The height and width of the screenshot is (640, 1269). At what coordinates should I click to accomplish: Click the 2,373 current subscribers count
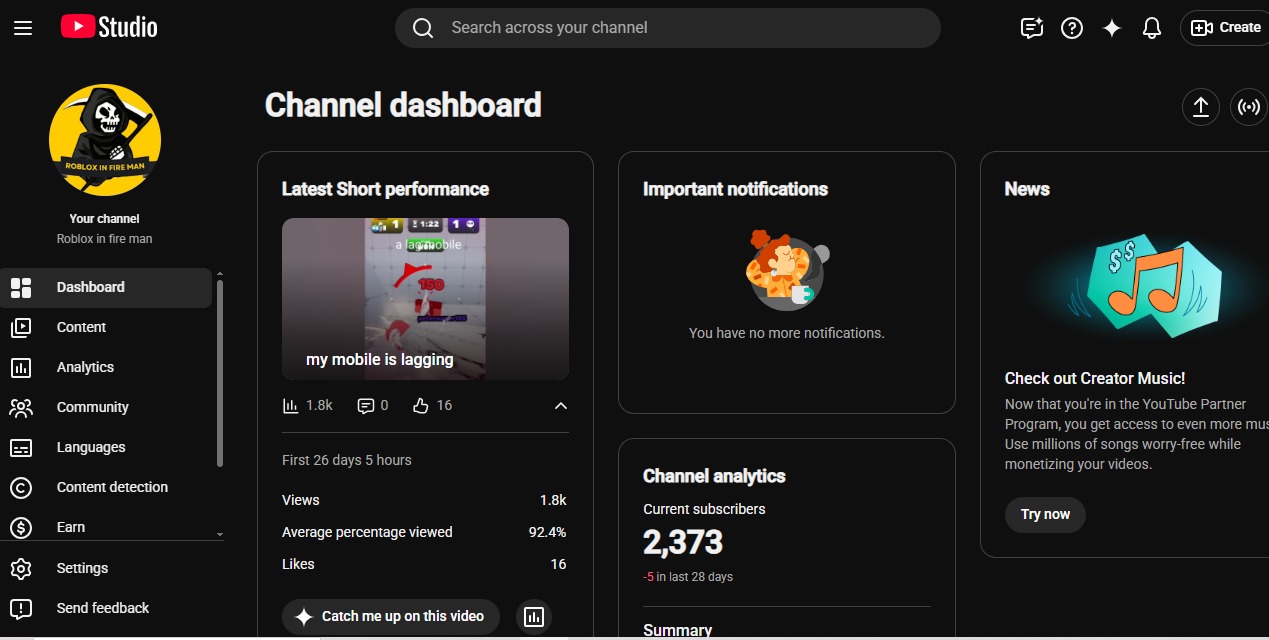683,542
